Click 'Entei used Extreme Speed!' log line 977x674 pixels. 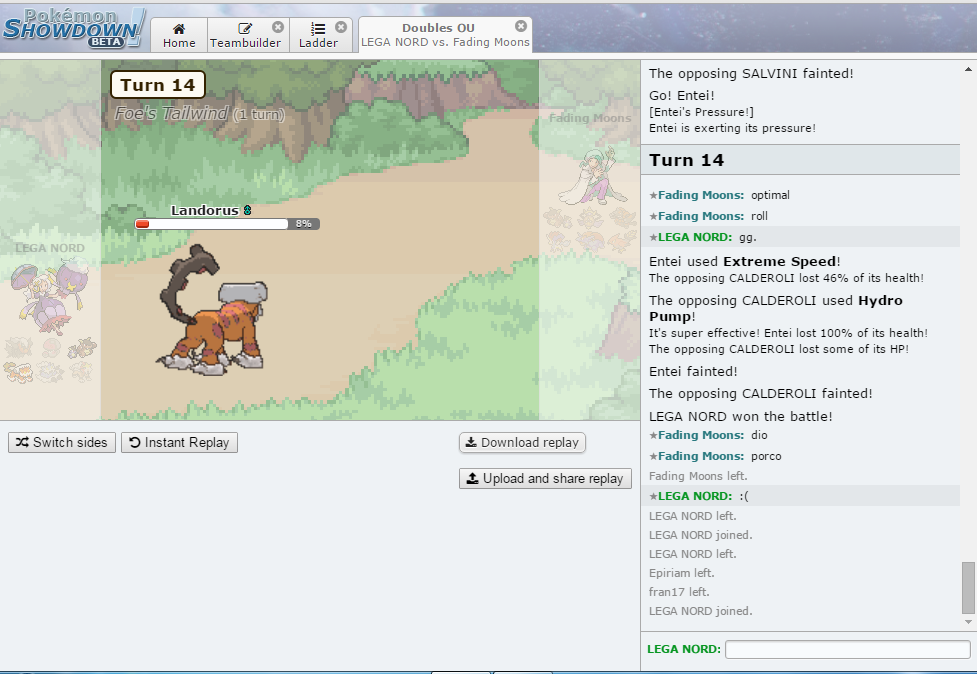click(745, 261)
